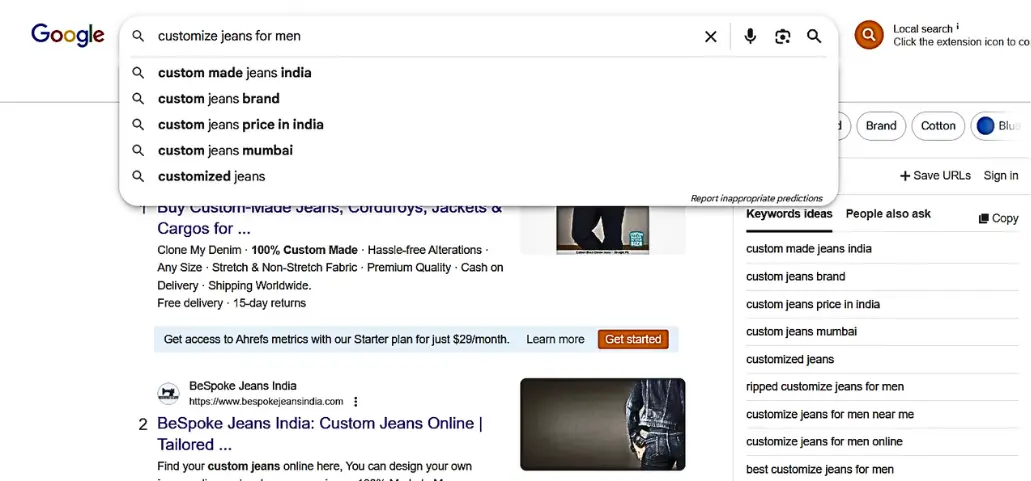This screenshot has width=1031, height=481.
Task: Open keyword 'custom jeans brand' in panel
Action: click(796, 277)
